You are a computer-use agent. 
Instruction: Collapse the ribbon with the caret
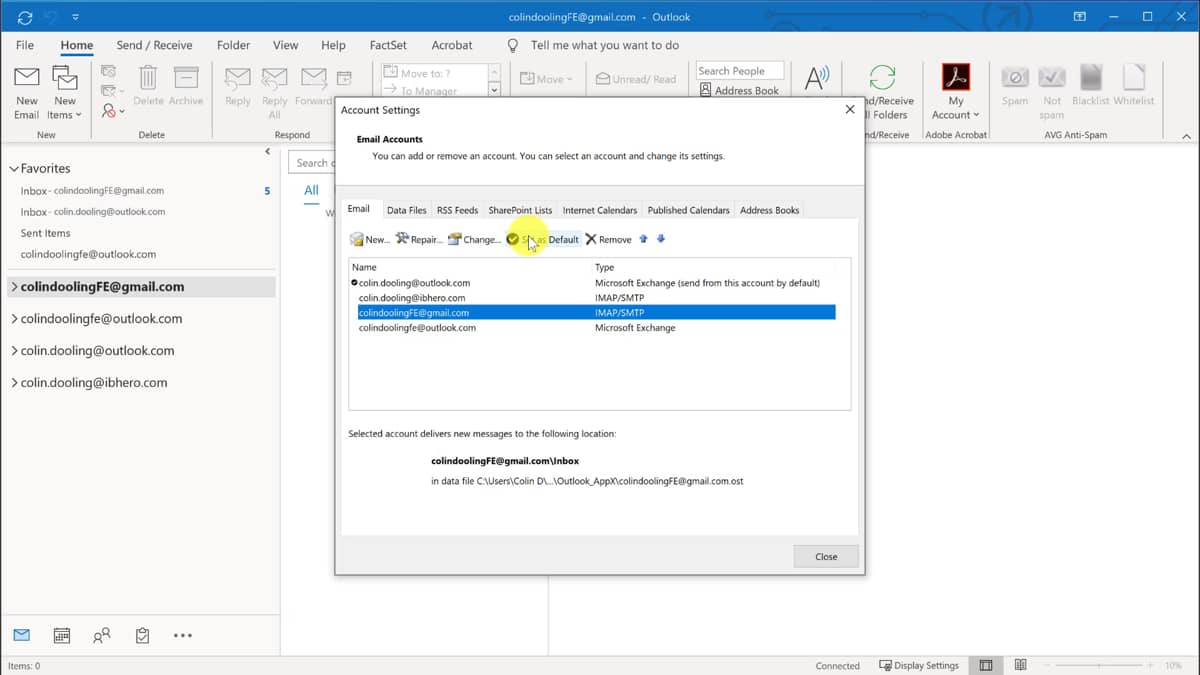pos(1186,136)
